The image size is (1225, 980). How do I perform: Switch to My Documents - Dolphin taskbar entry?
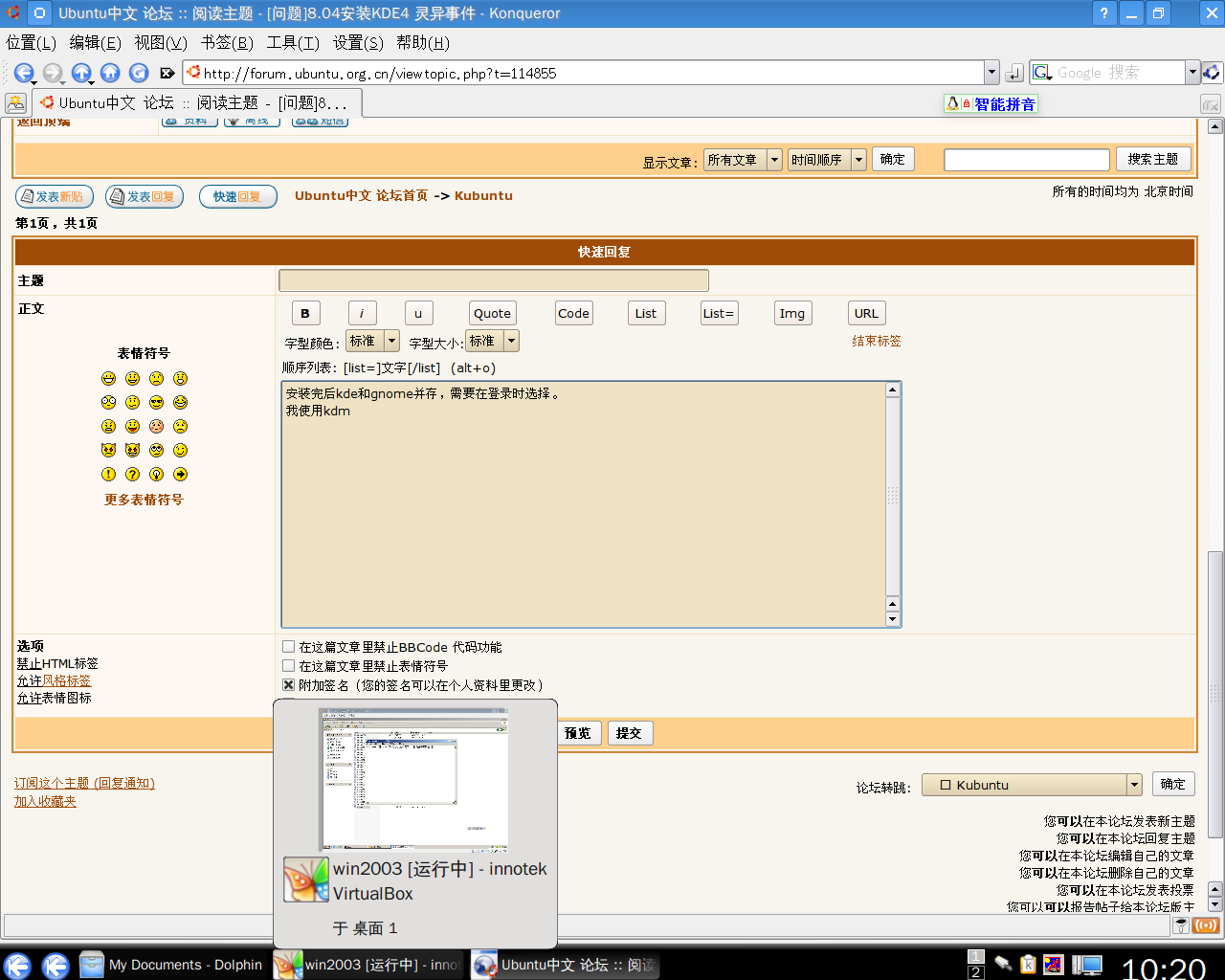point(172,965)
